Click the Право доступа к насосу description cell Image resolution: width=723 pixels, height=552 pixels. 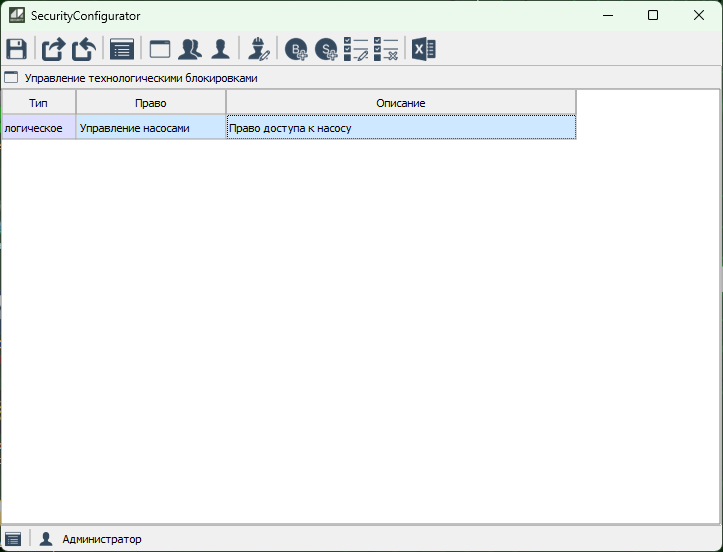[x=400, y=128]
